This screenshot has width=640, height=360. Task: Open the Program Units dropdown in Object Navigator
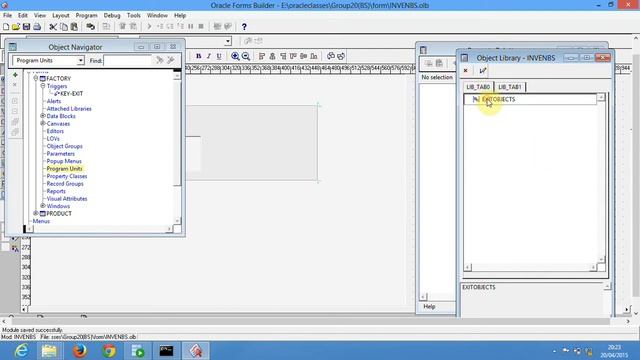pyautogui.click(x=80, y=60)
